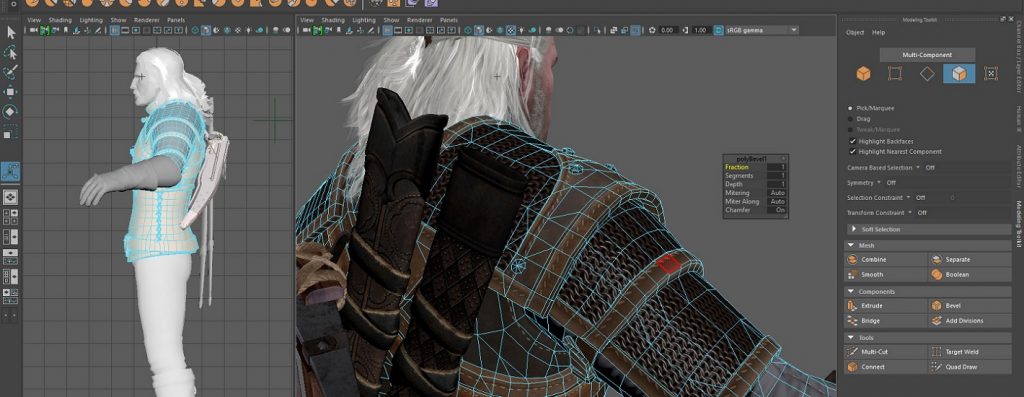Image resolution: width=1024 pixels, height=397 pixels.
Task: Select Pick/Marquee radio option
Action: coord(850,108)
